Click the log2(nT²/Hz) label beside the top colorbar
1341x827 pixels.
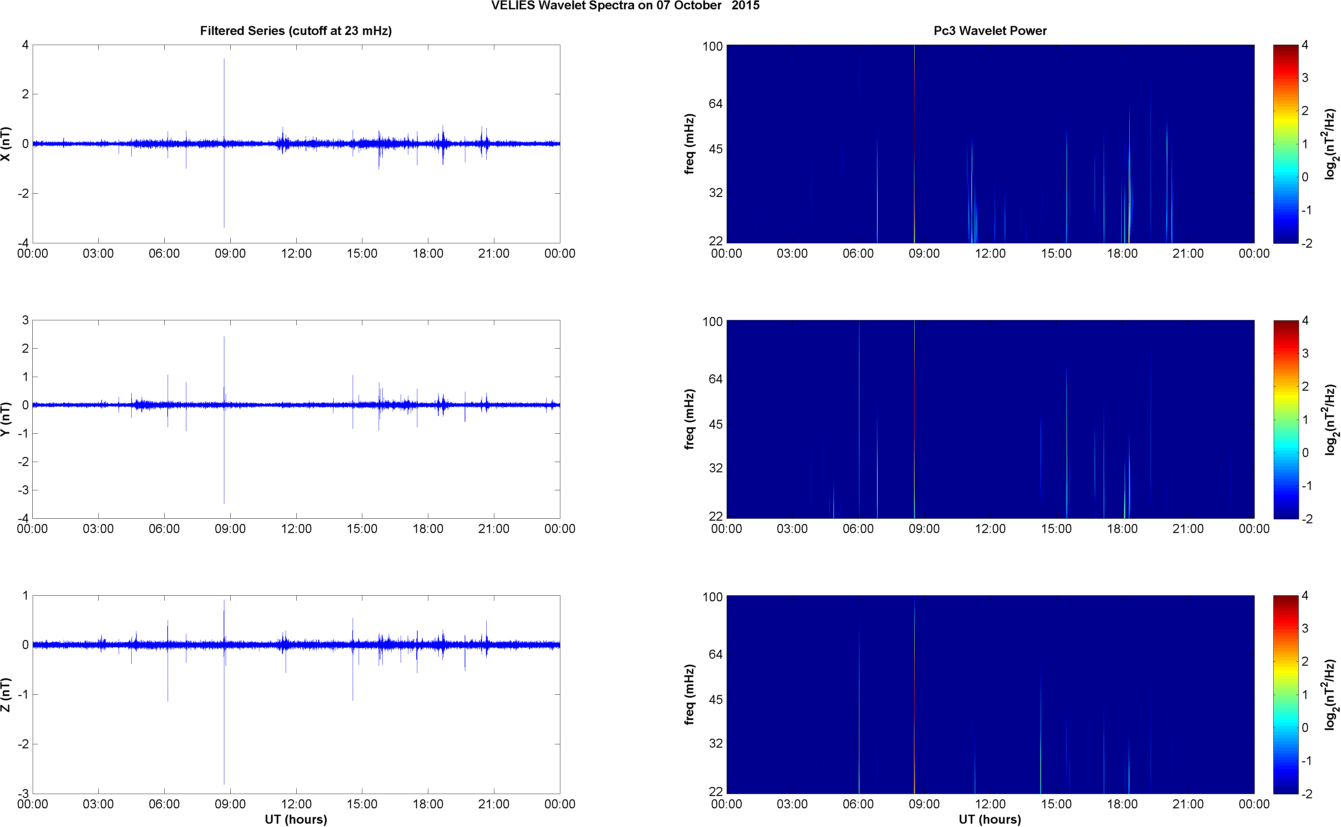point(1331,144)
